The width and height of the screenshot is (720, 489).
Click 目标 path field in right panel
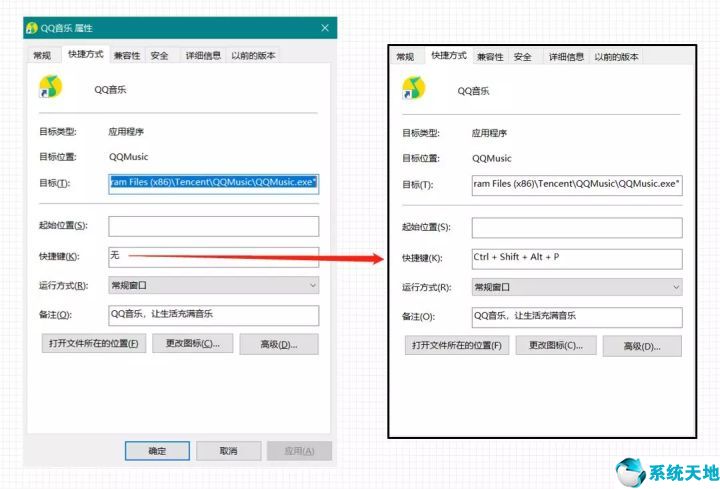[577, 185]
